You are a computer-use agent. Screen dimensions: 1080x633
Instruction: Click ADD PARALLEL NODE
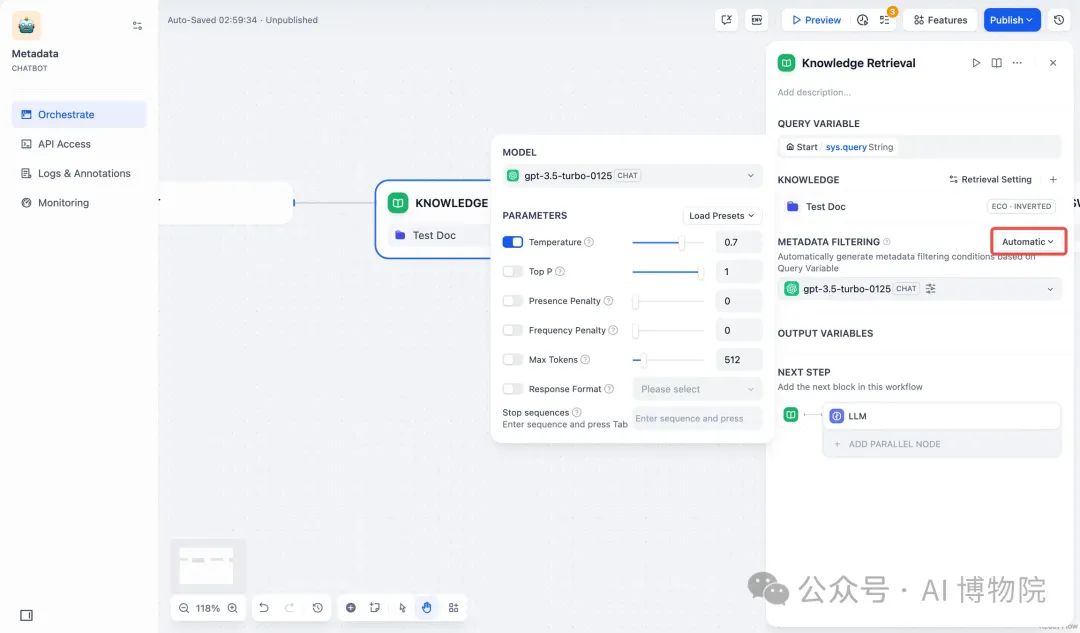[941, 444]
